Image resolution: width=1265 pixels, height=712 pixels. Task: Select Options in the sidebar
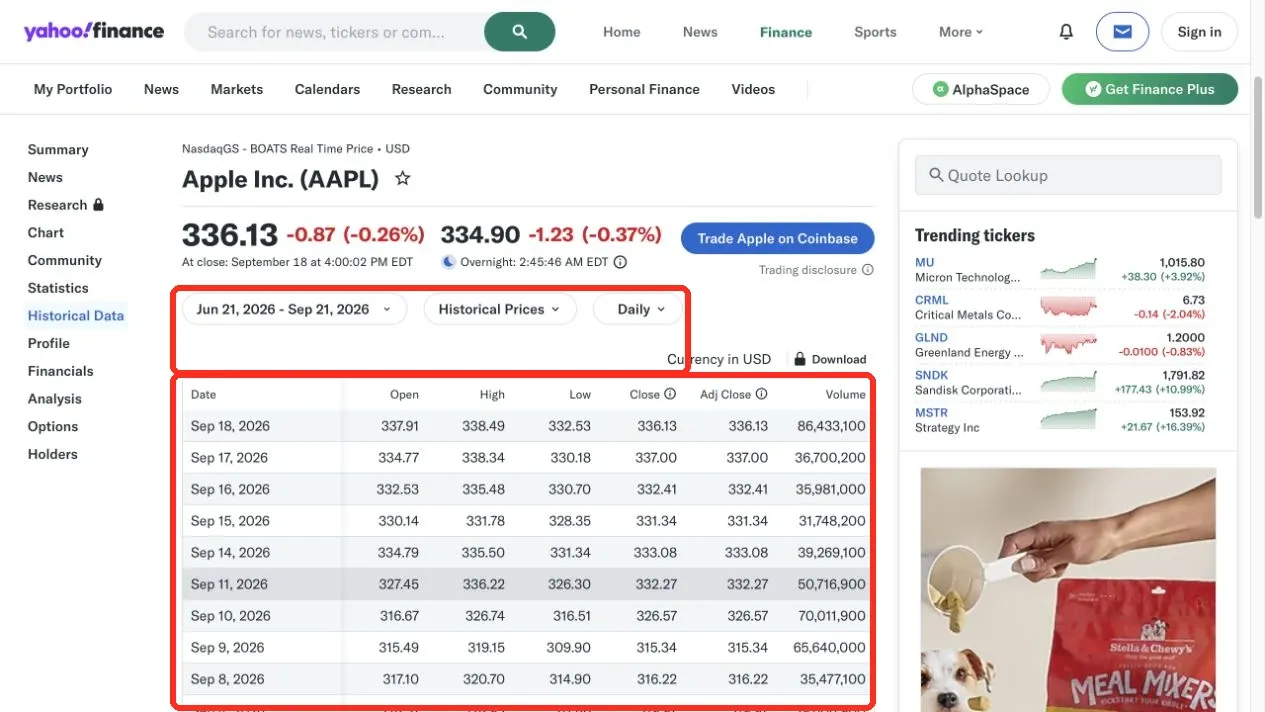[x=53, y=426]
